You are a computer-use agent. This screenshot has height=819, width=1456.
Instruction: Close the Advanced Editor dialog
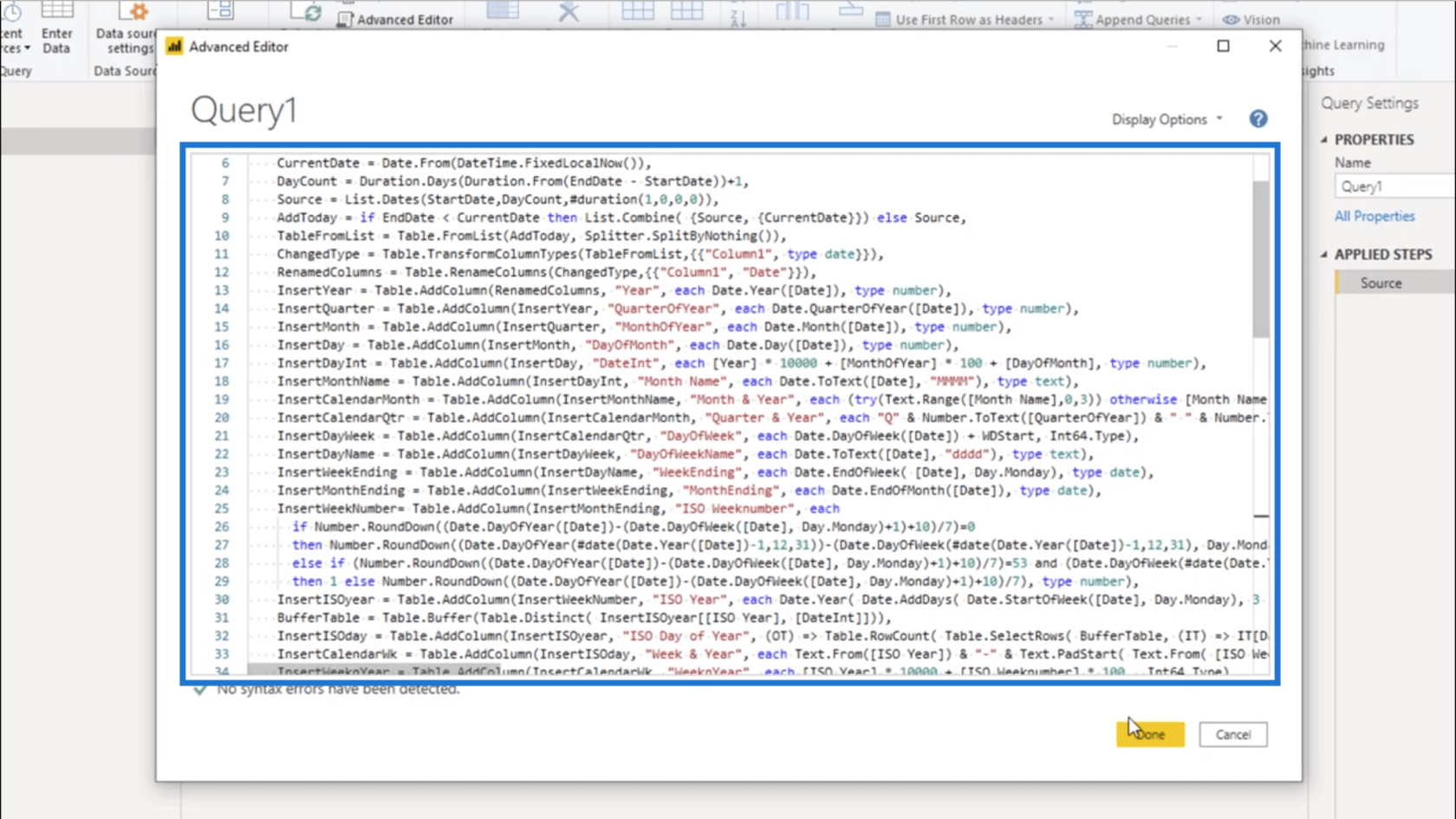pos(1275,46)
